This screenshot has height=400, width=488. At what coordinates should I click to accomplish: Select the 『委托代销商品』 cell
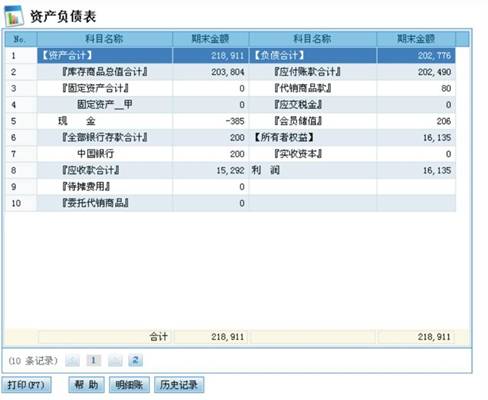point(105,203)
